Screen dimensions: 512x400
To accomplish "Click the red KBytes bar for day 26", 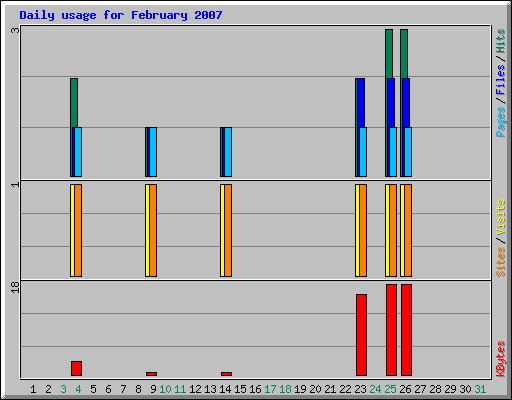I will [x=406, y=330].
